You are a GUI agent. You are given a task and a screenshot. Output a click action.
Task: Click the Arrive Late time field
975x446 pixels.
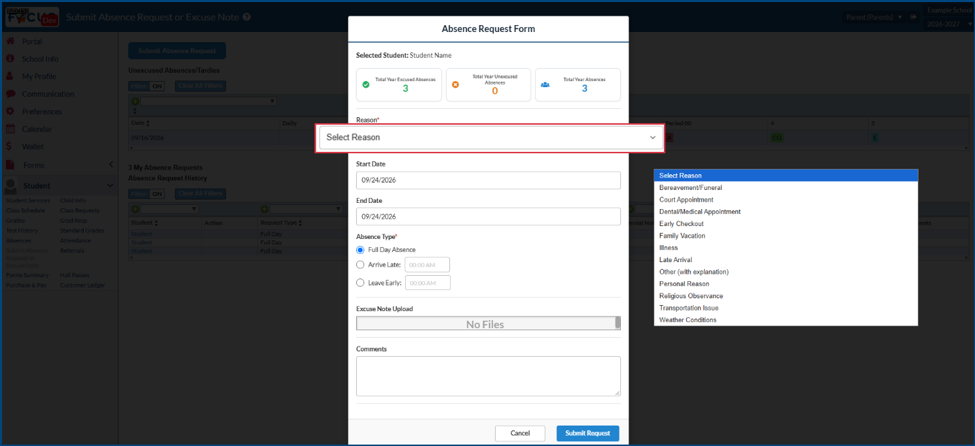point(427,264)
